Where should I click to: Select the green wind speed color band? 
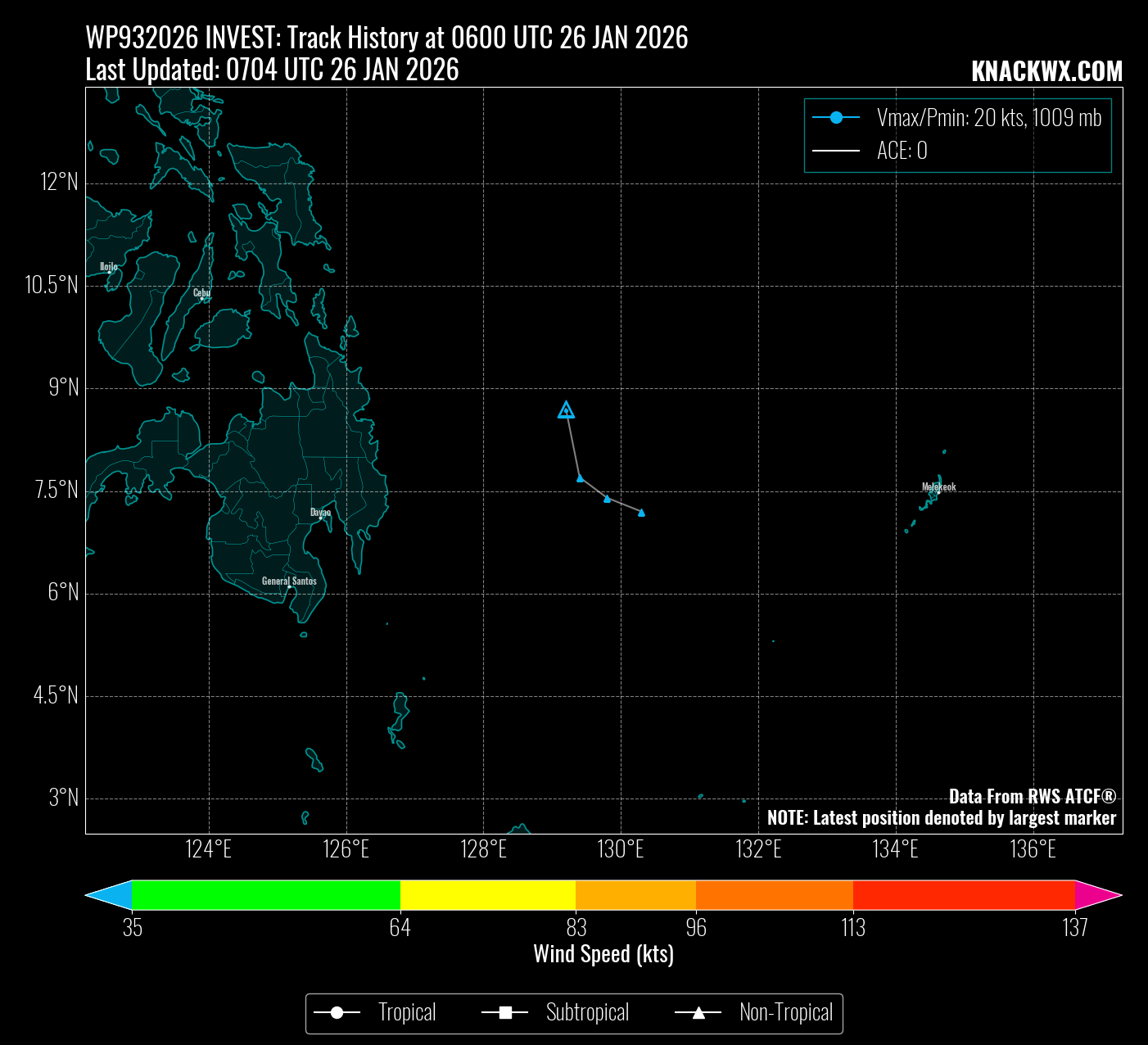click(x=266, y=895)
